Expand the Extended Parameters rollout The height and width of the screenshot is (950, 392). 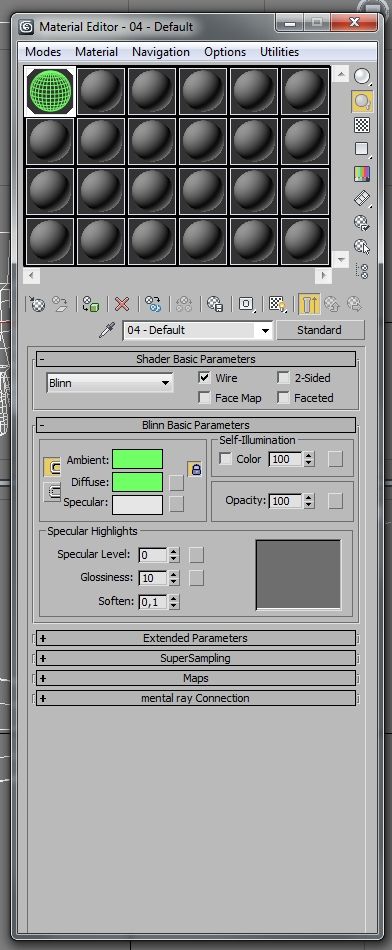(x=196, y=638)
